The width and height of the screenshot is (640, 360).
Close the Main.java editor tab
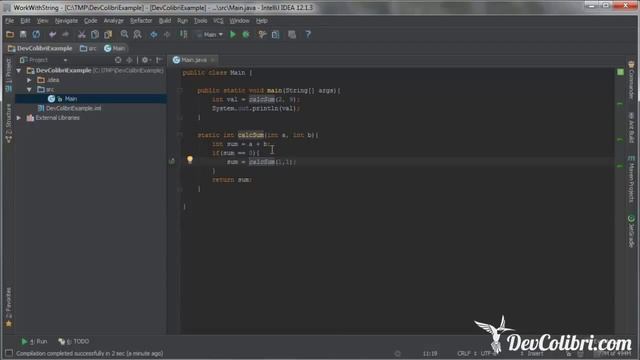tap(213, 60)
